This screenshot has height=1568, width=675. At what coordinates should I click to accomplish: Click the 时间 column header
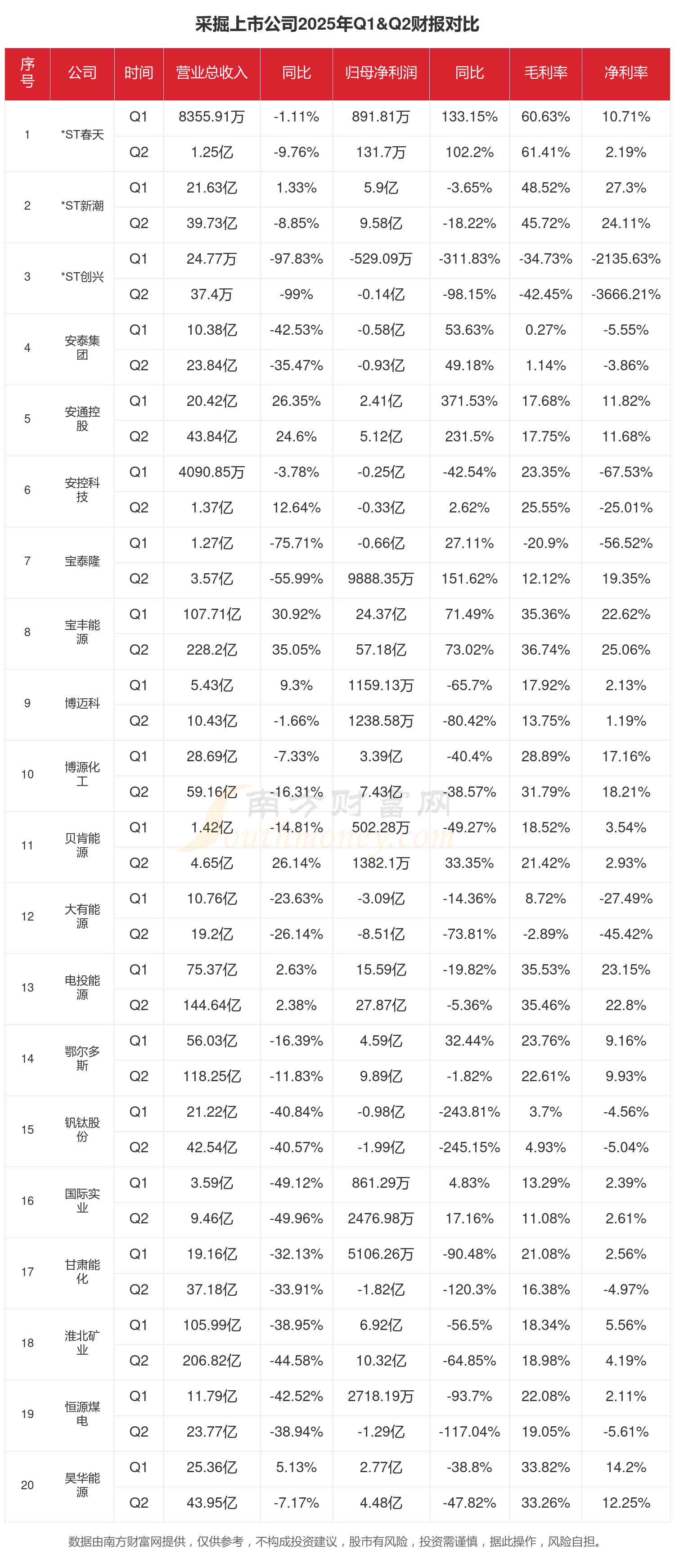tap(139, 73)
